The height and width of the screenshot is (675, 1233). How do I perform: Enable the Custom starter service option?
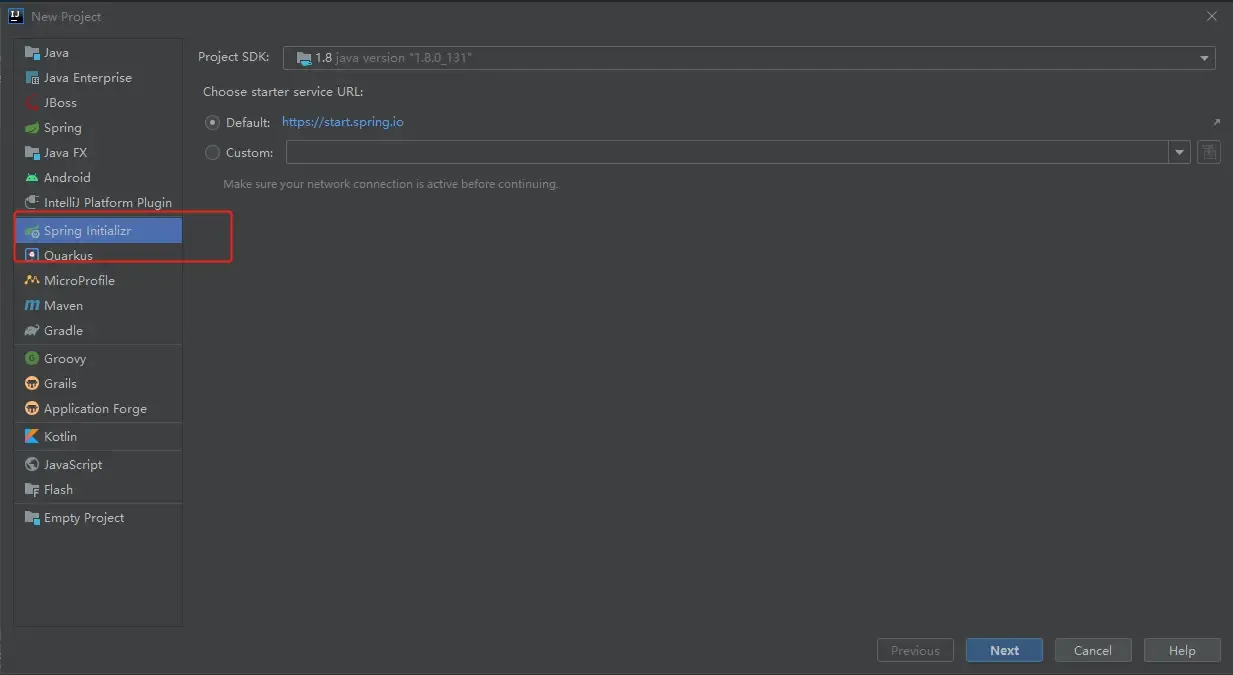[x=211, y=152]
